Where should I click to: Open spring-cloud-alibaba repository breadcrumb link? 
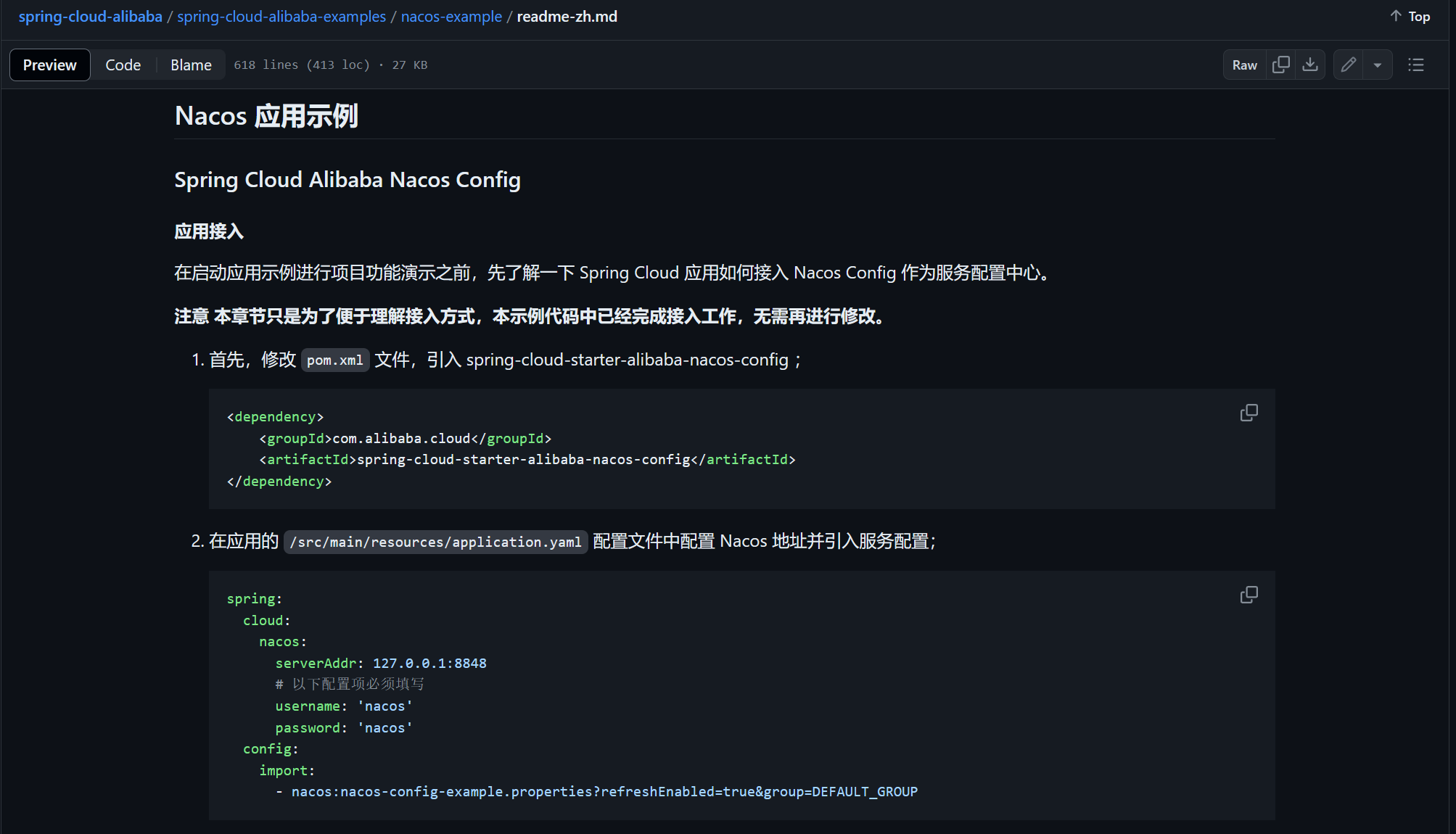click(x=90, y=16)
